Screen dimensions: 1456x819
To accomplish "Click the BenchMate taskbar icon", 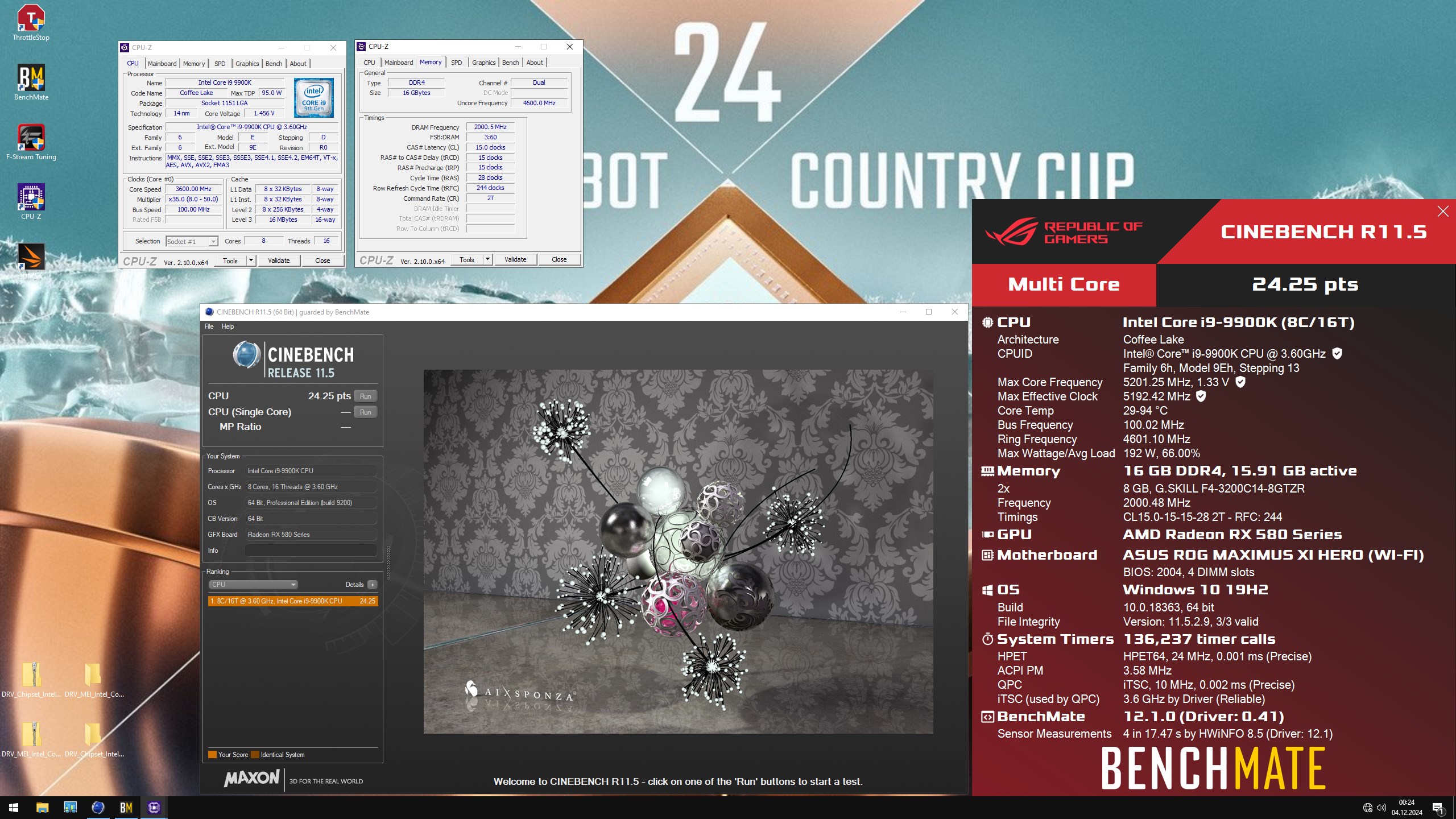I will coord(126,807).
